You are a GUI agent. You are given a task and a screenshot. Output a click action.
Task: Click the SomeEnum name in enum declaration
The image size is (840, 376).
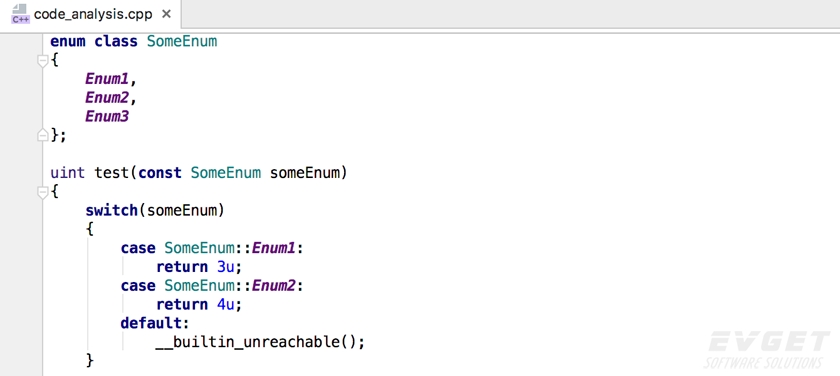coord(182,42)
